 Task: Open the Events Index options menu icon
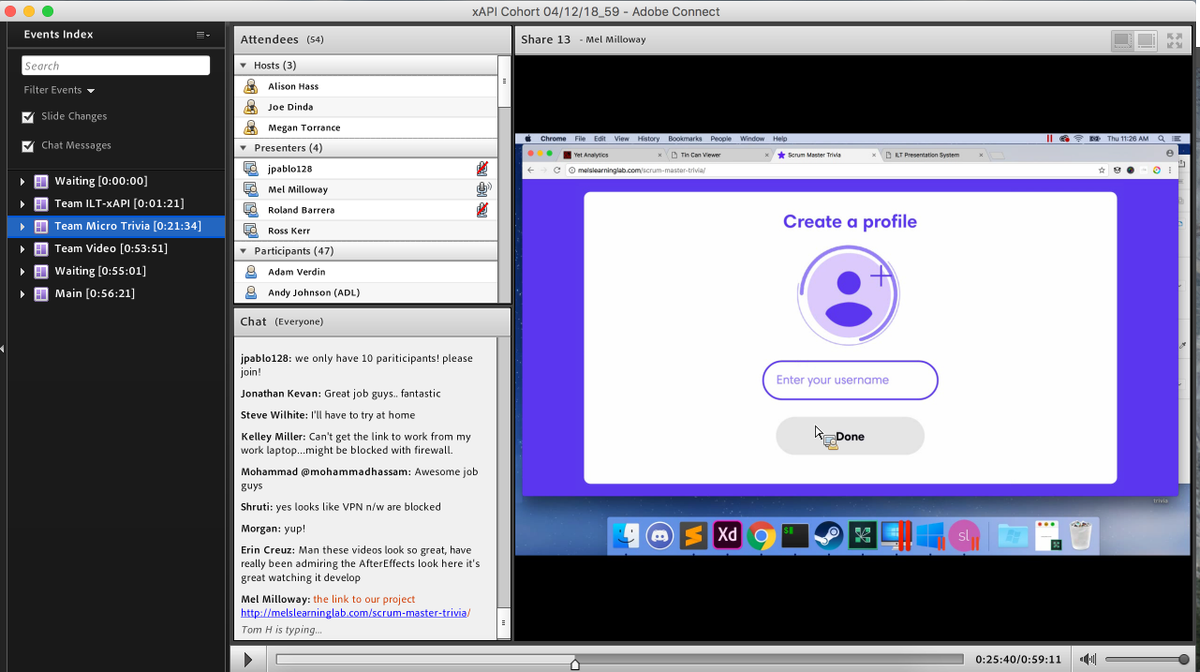(203, 35)
